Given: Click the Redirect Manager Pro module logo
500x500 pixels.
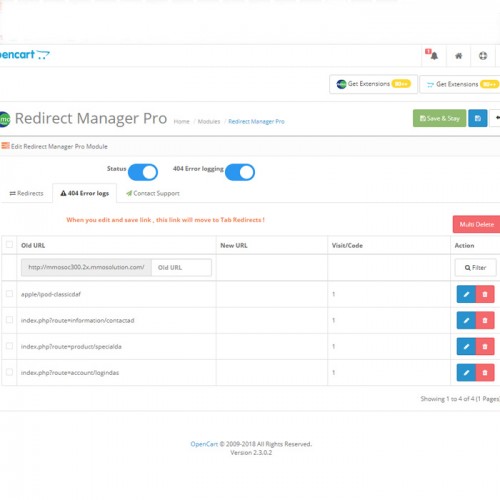Looking at the screenshot, I should (5, 119).
